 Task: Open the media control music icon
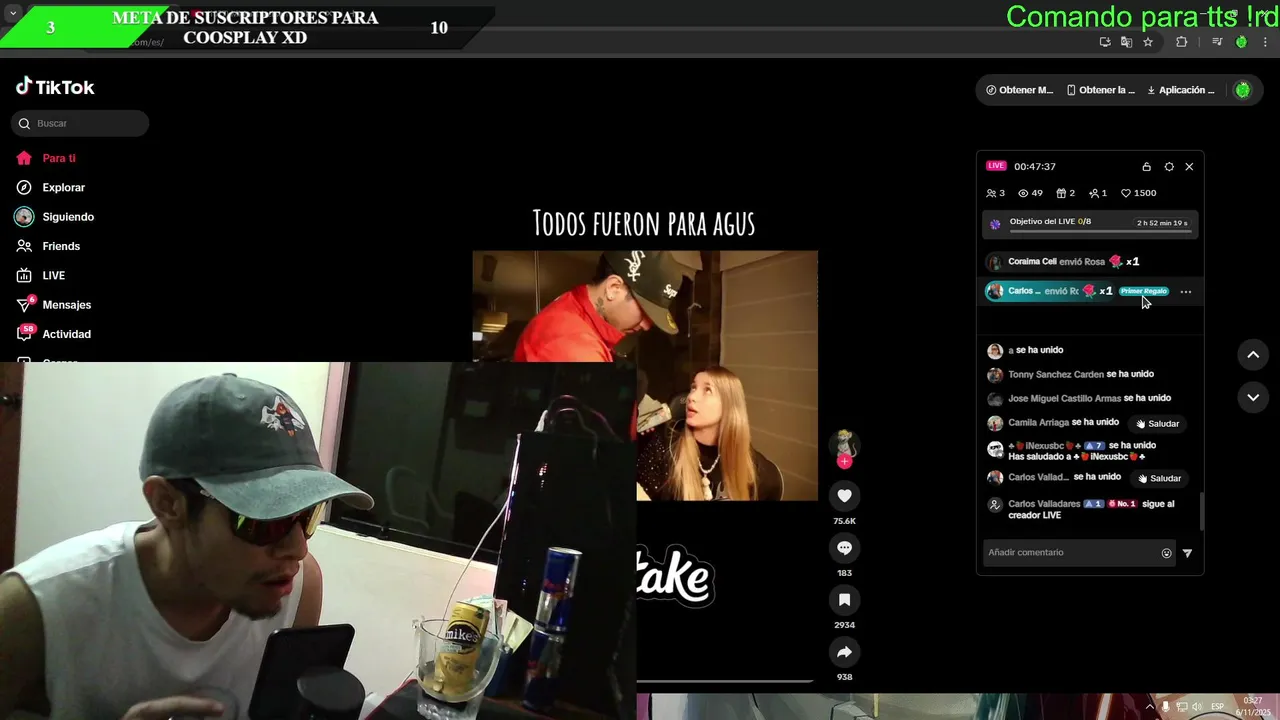click(1217, 42)
